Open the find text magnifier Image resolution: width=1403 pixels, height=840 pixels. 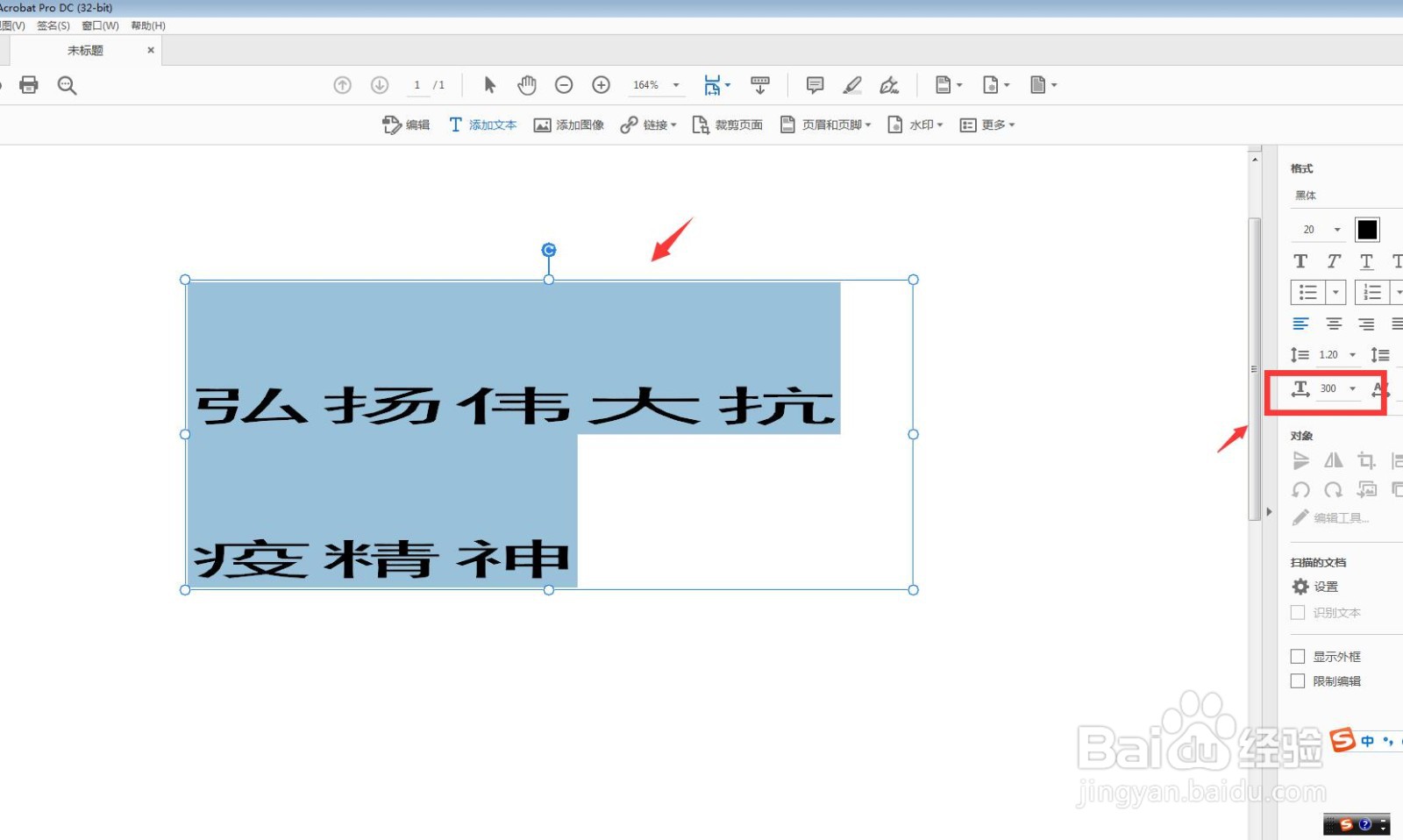click(x=67, y=85)
